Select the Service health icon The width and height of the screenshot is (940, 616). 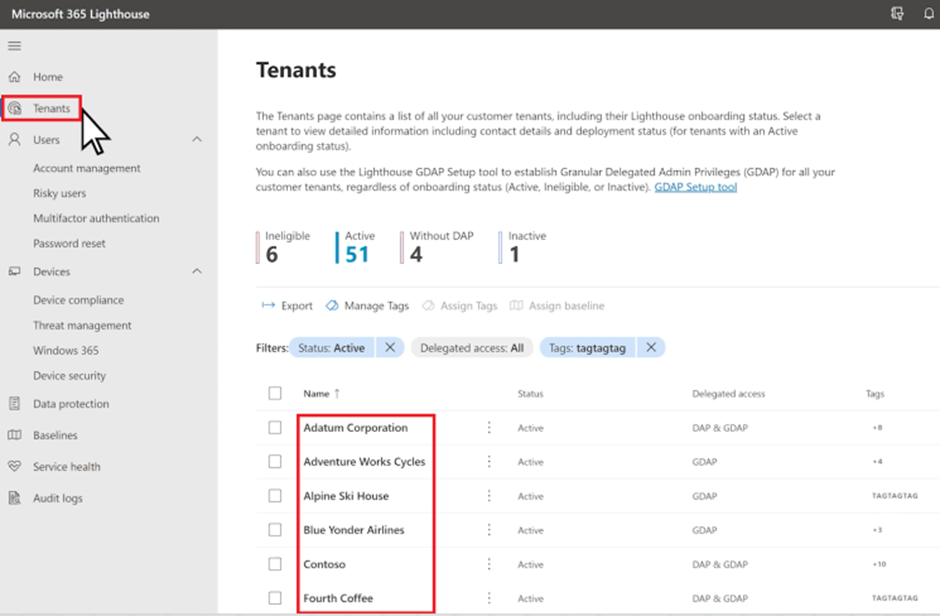[14, 466]
